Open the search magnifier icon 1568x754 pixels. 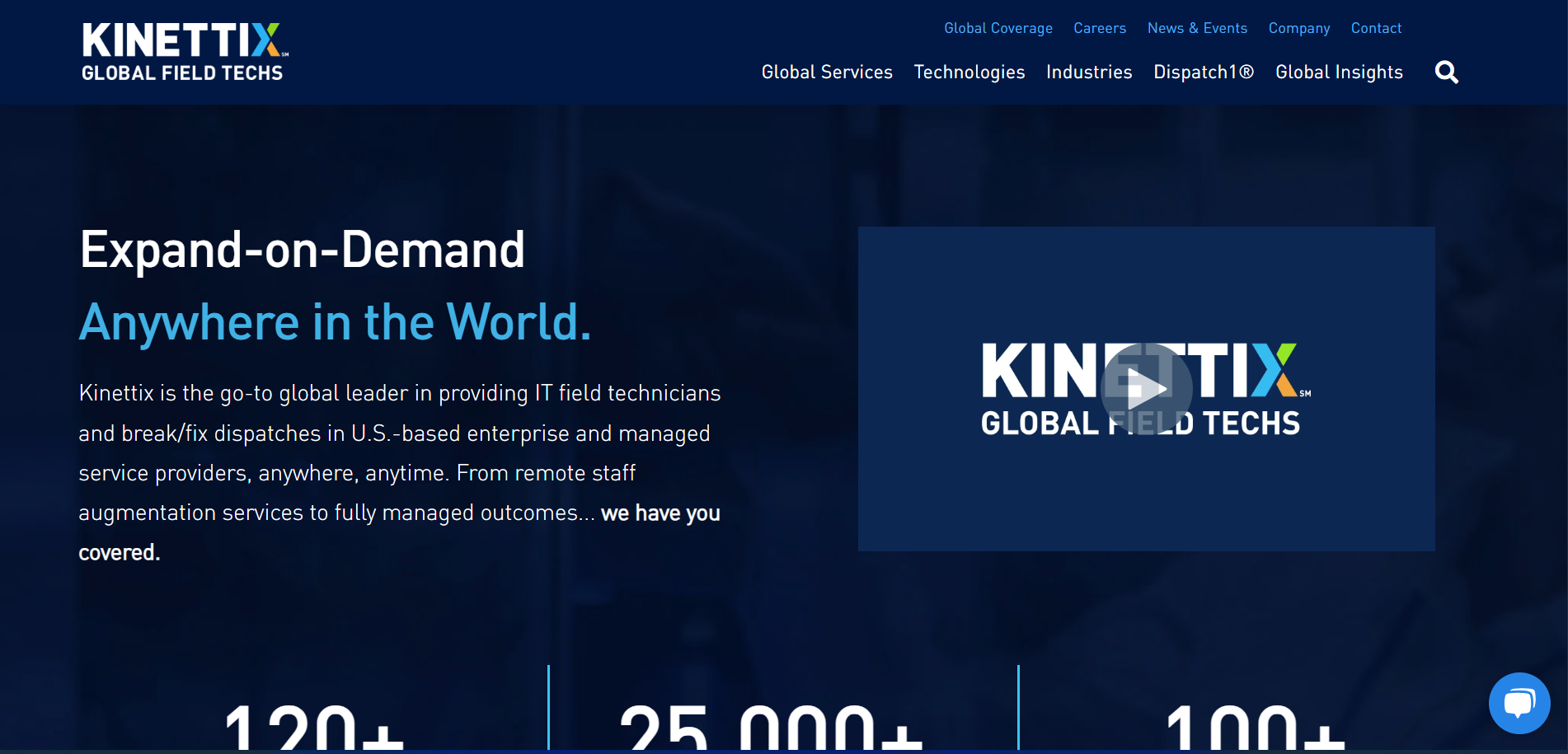point(1446,73)
